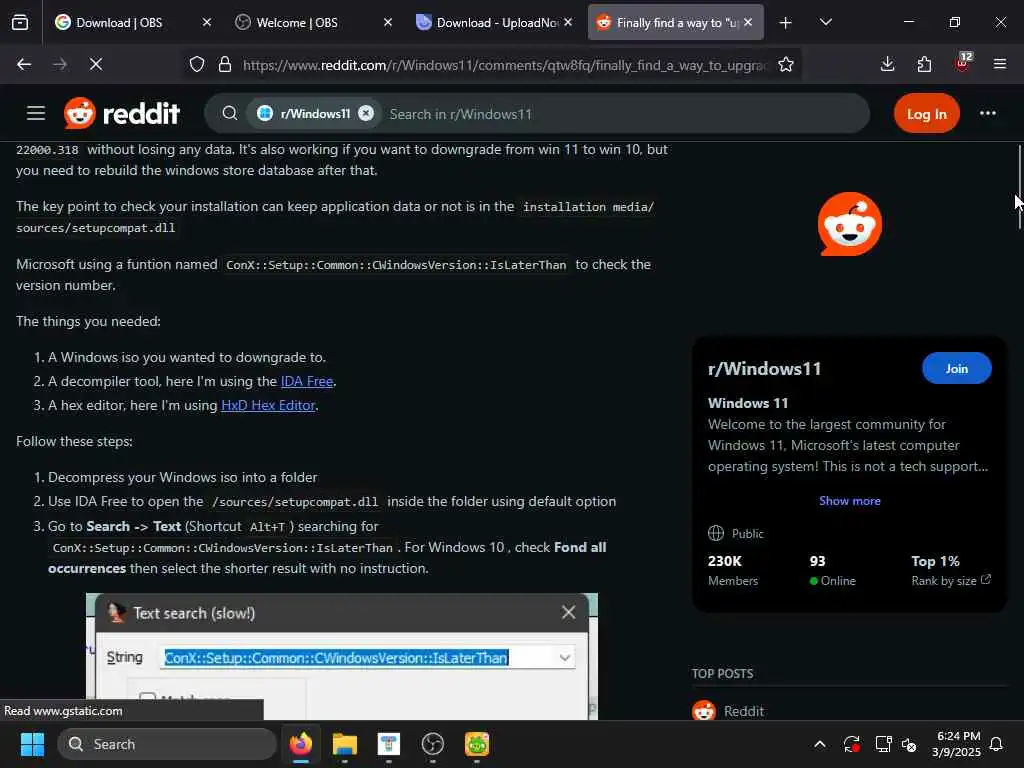Viewport: 1024px width, 768px height.
Task: Open a new browser tab
Action: (786, 23)
